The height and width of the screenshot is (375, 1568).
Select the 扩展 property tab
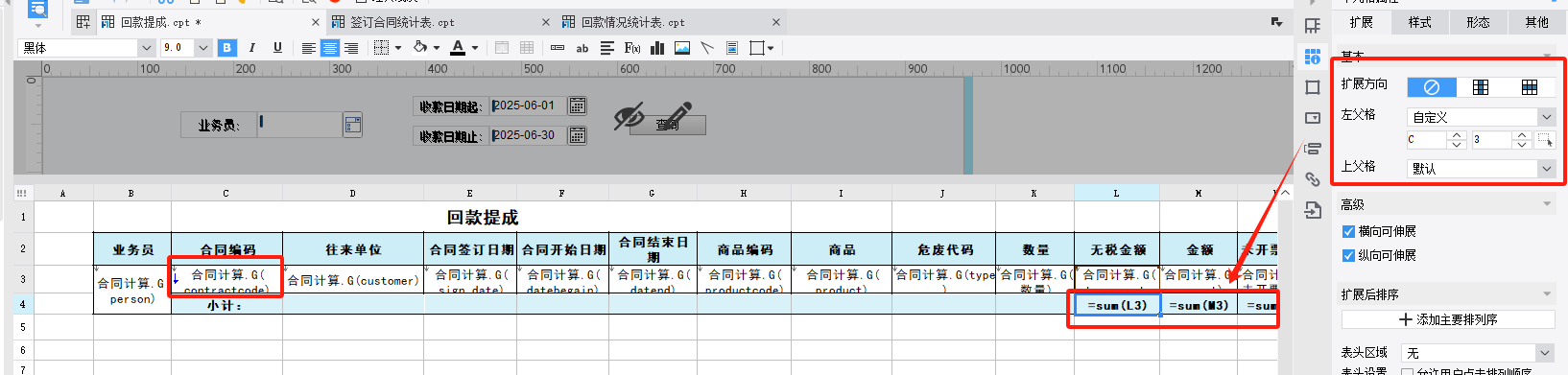(x=1362, y=22)
